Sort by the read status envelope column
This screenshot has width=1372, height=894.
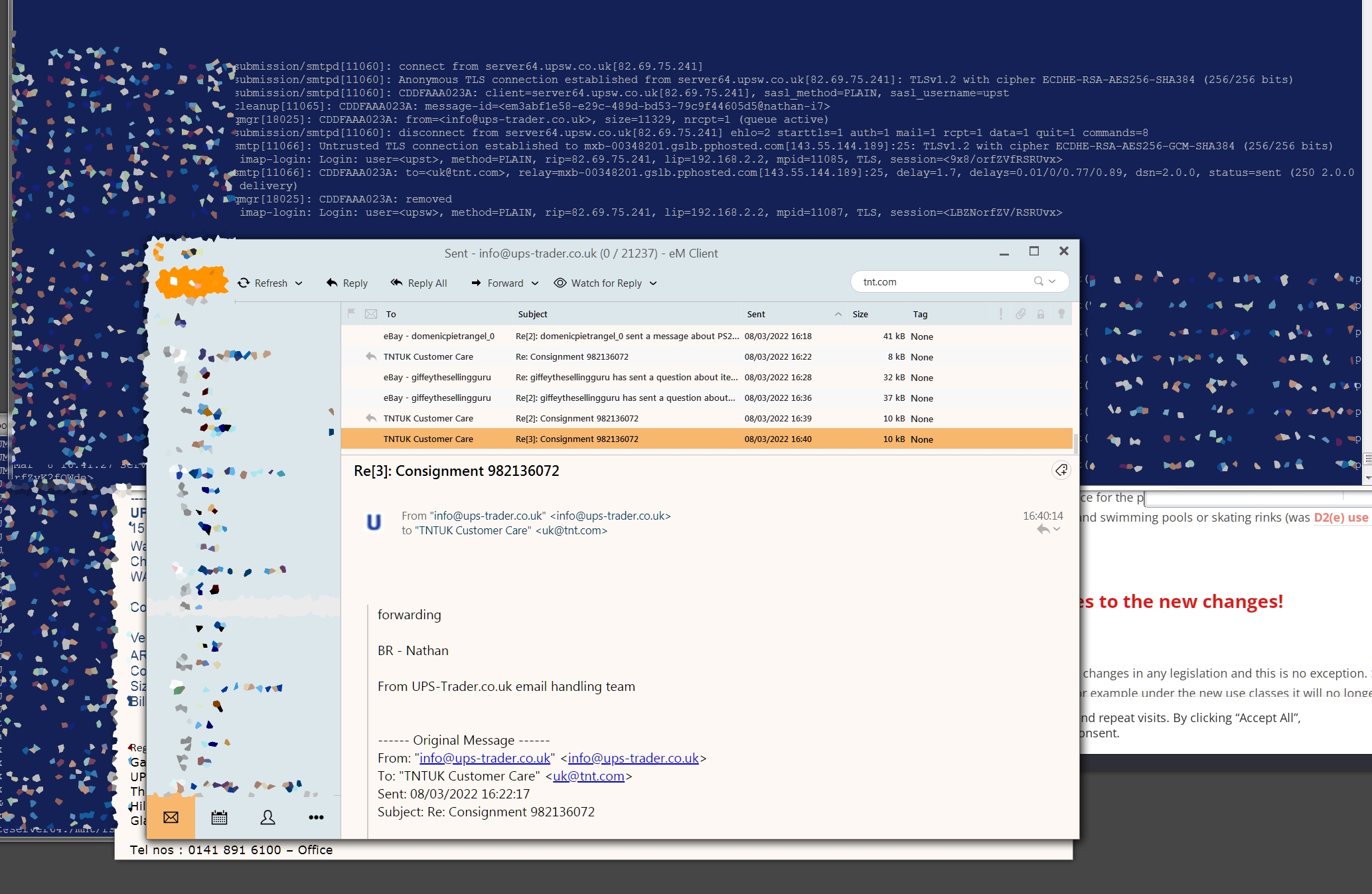[x=371, y=314]
